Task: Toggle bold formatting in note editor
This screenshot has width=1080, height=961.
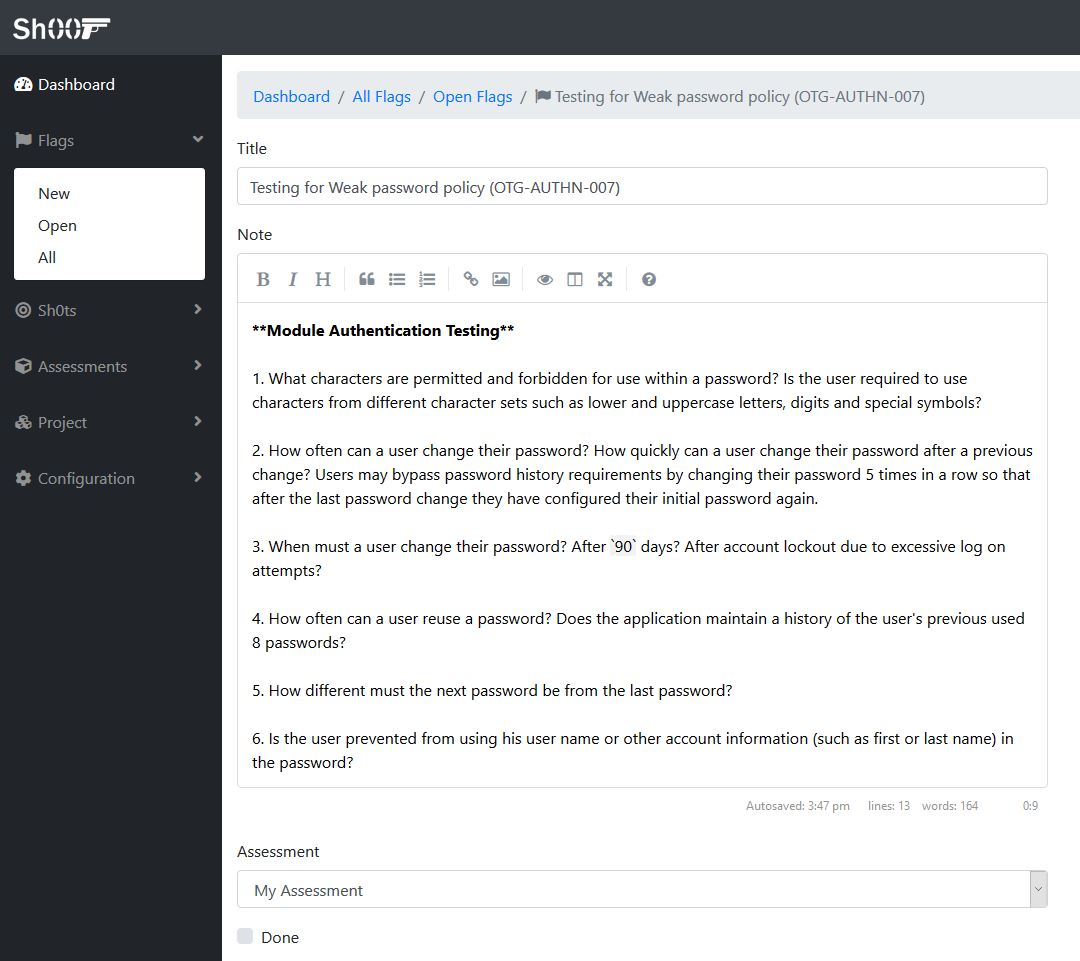Action: pyautogui.click(x=262, y=279)
